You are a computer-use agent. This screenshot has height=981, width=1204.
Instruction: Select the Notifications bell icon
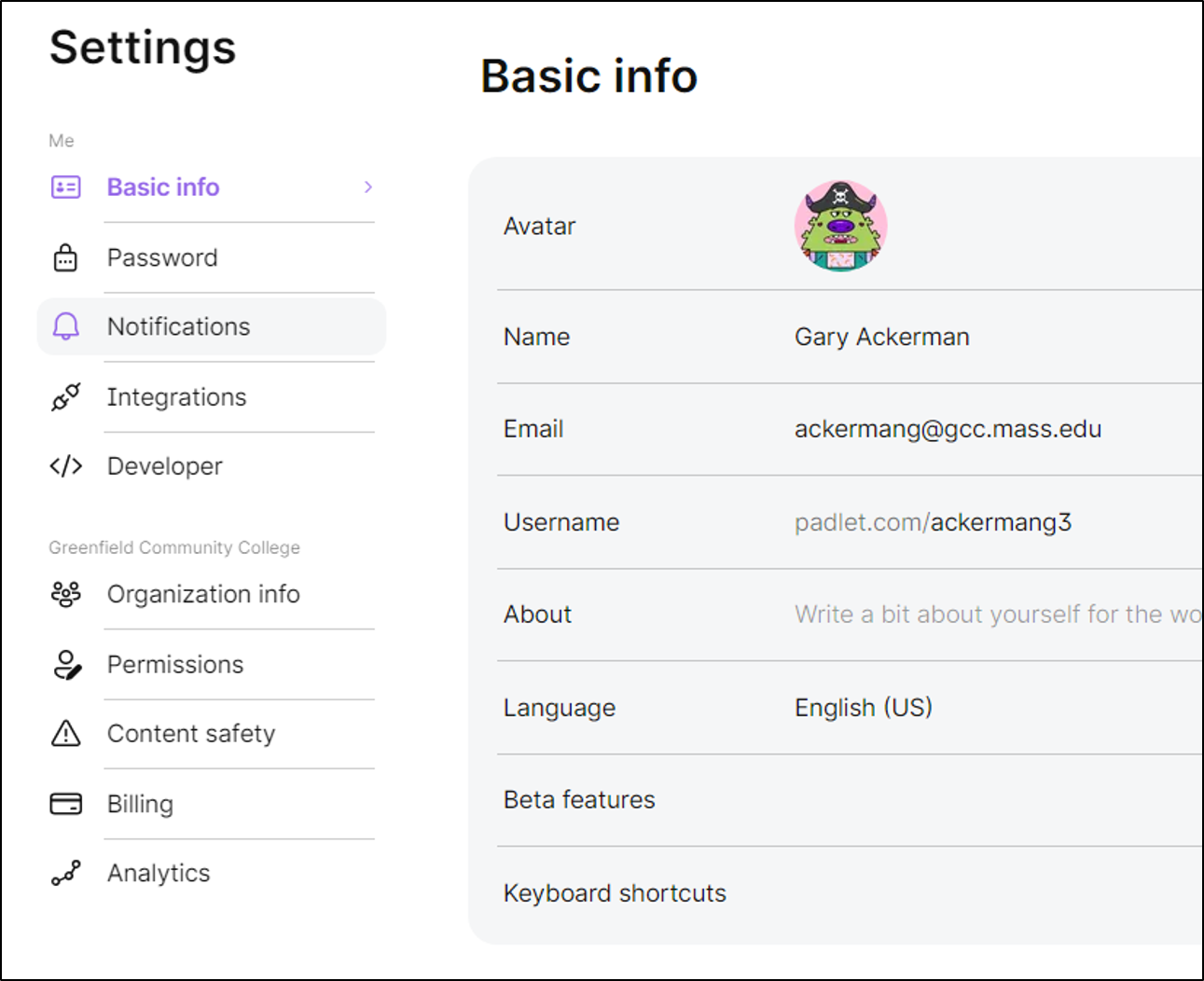pyautogui.click(x=63, y=326)
